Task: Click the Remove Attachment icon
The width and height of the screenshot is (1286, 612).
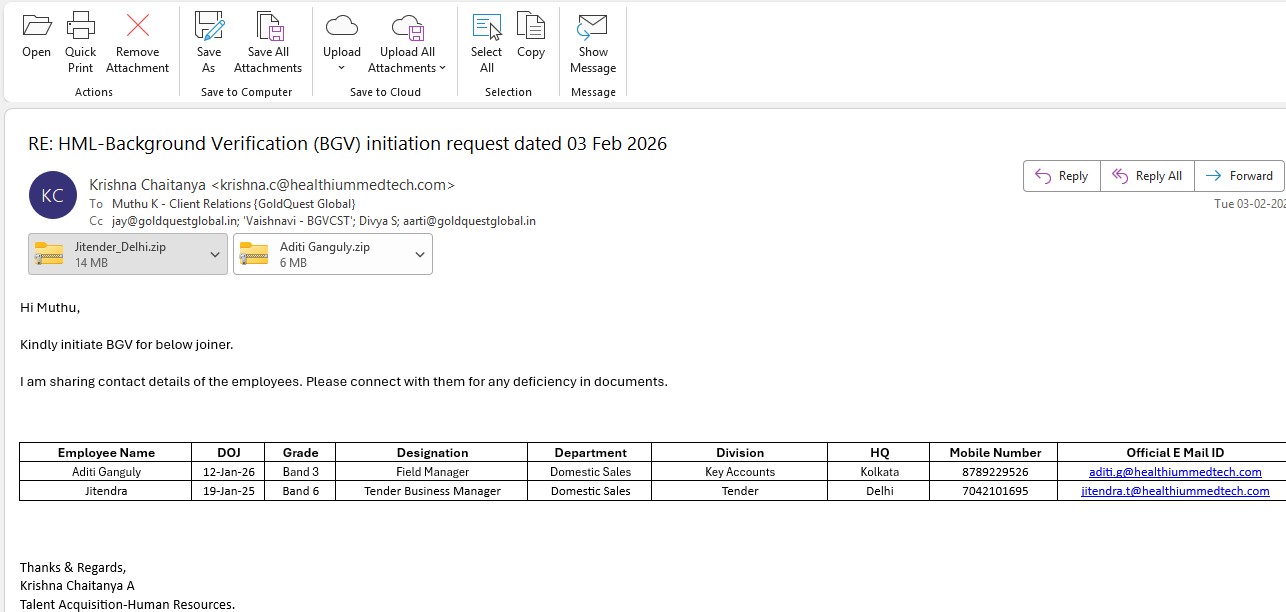Action: (x=137, y=27)
